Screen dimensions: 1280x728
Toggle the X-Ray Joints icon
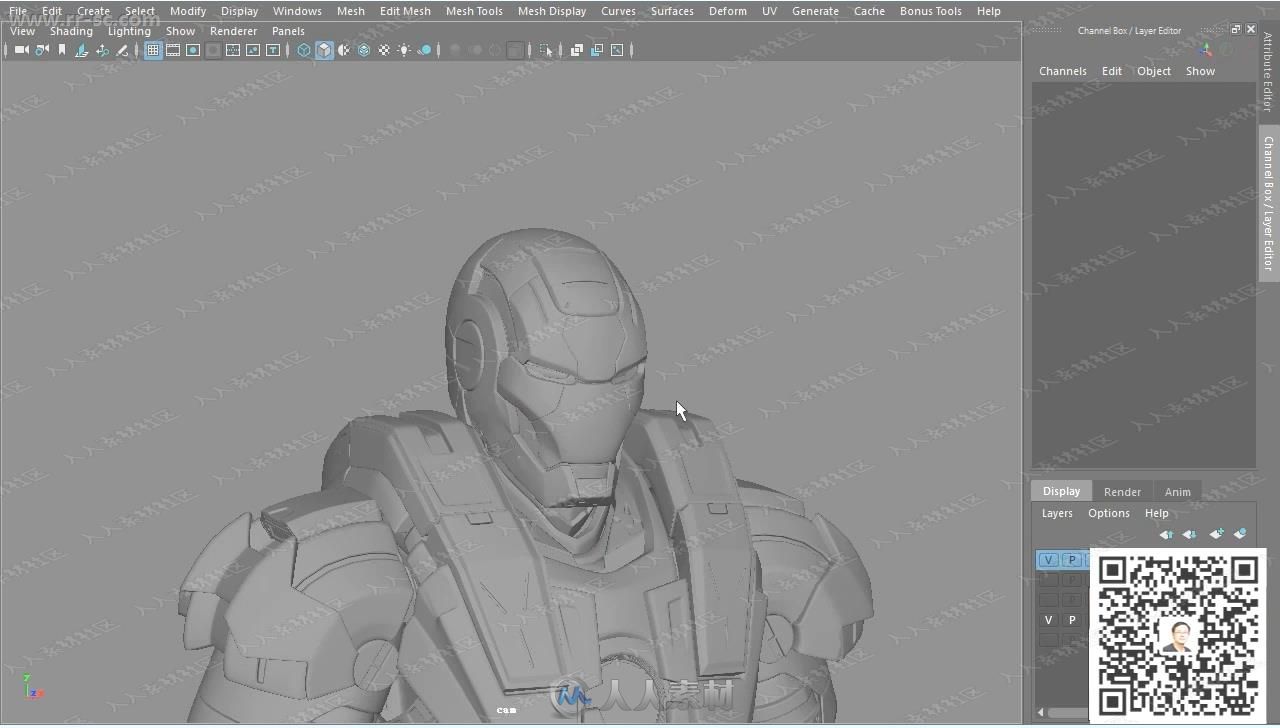(x=617, y=50)
